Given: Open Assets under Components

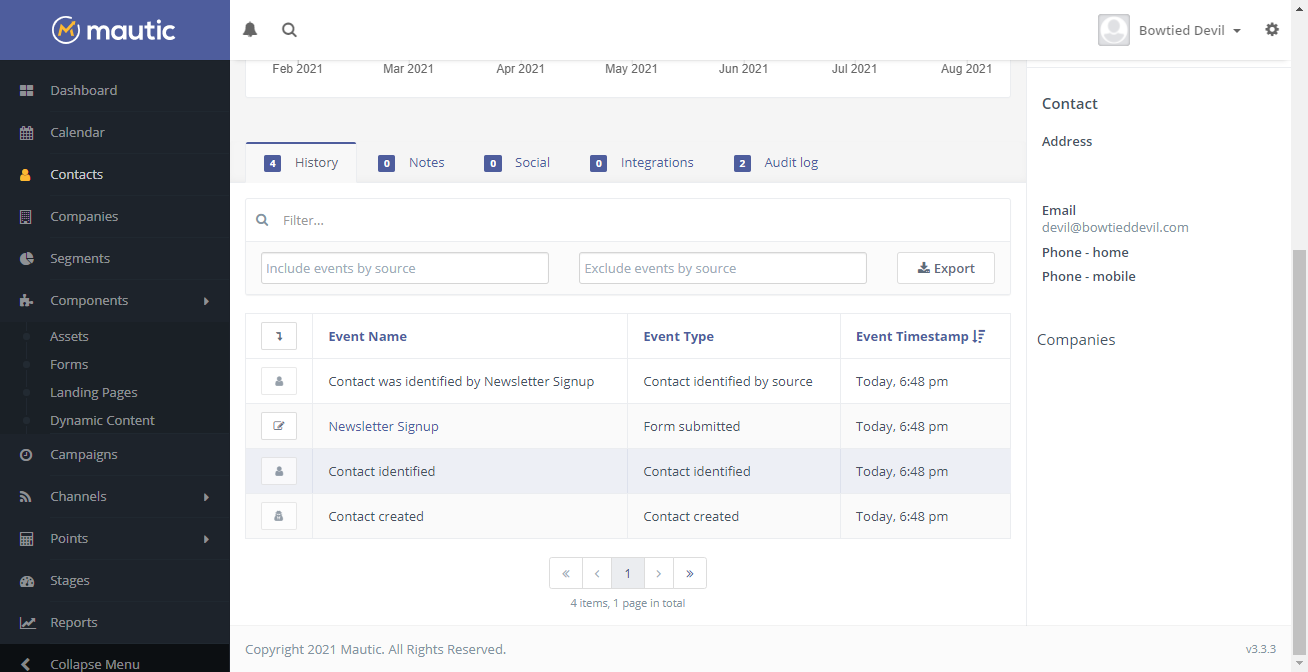Looking at the screenshot, I should (x=69, y=336).
